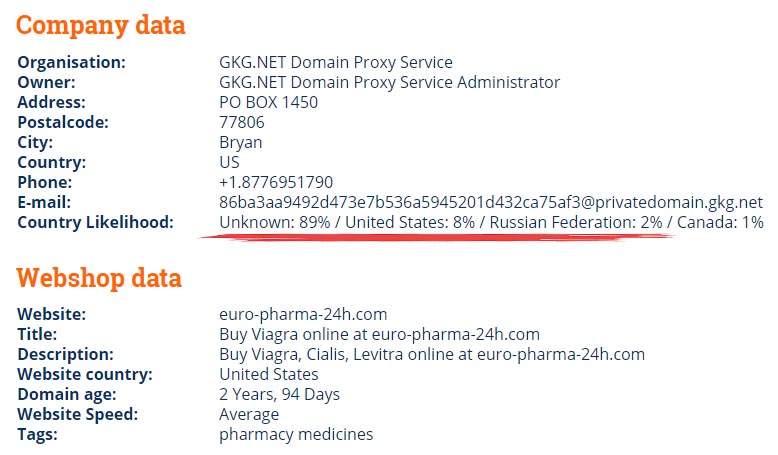Click the red underline mark
The width and height of the screenshot is (778, 455).
[437, 238]
